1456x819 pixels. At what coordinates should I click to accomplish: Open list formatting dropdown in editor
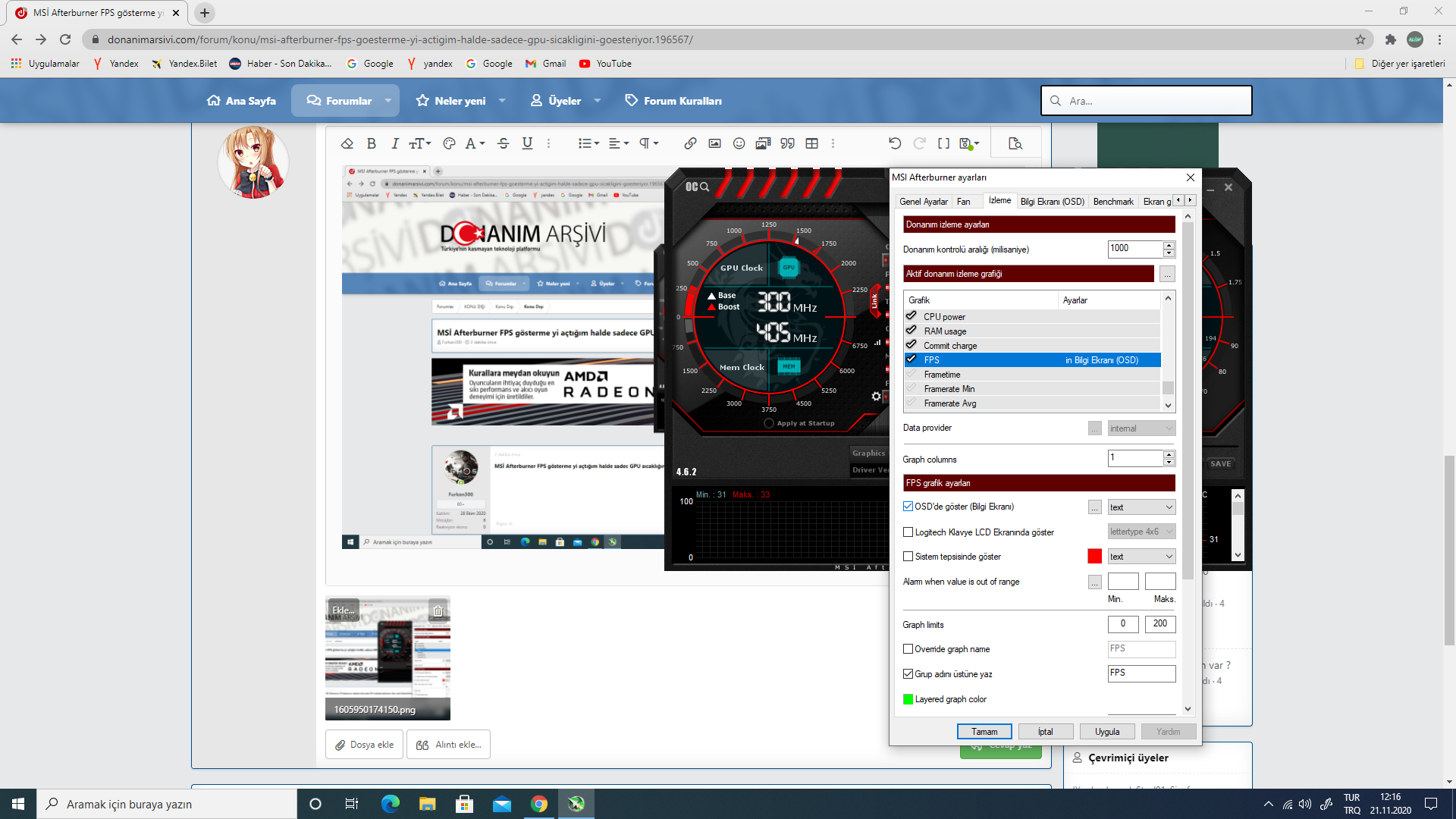pyautogui.click(x=588, y=143)
